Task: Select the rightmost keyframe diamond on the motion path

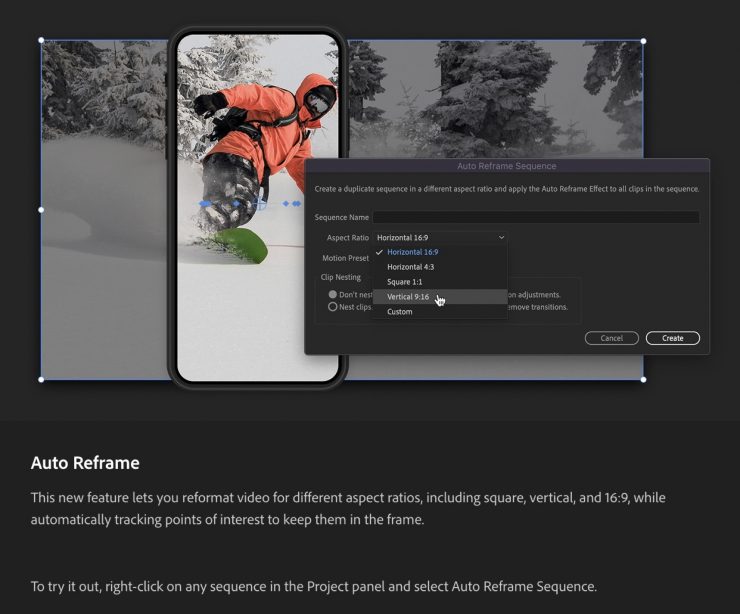Action: coord(297,203)
